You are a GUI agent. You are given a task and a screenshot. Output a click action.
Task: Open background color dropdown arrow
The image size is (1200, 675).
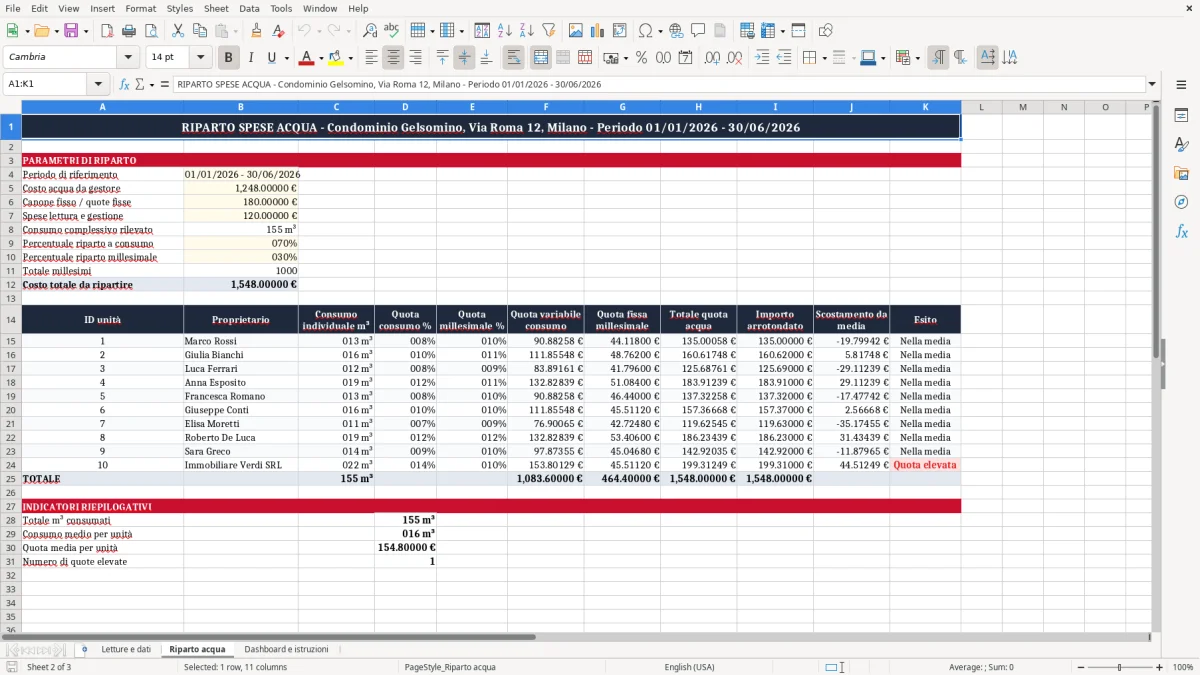(x=350, y=58)
